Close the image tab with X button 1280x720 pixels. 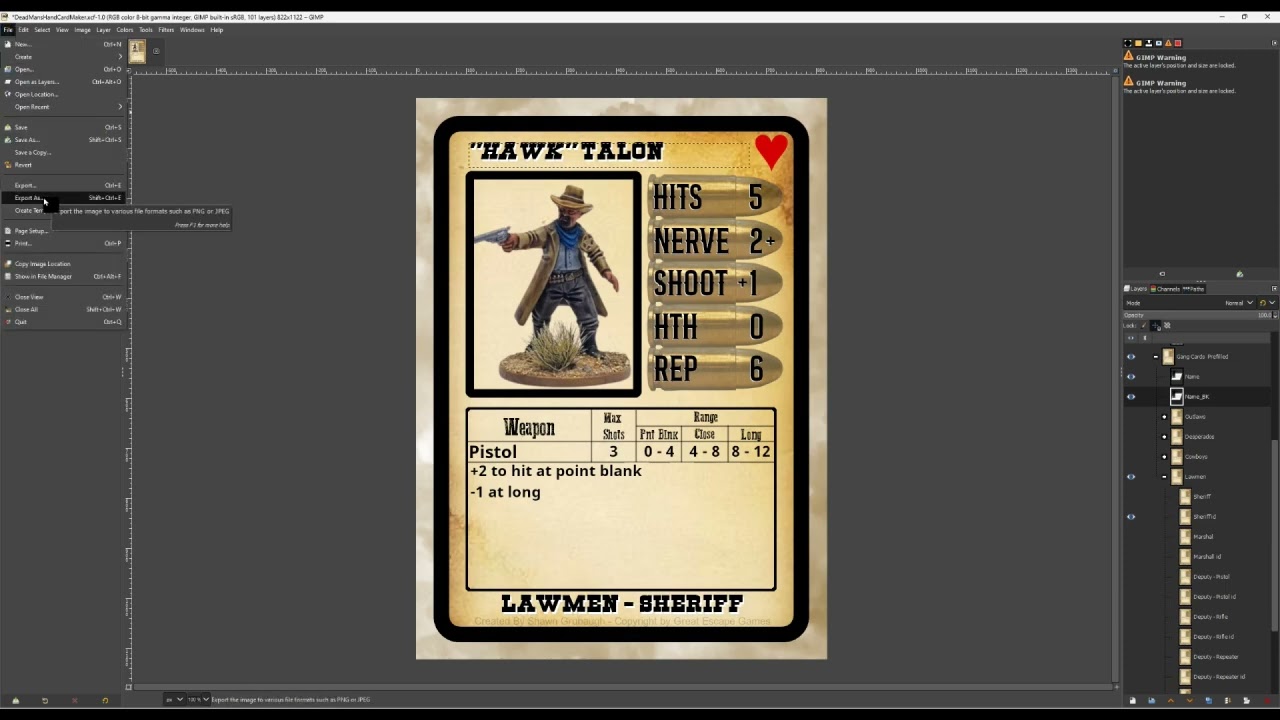(156, 50)
